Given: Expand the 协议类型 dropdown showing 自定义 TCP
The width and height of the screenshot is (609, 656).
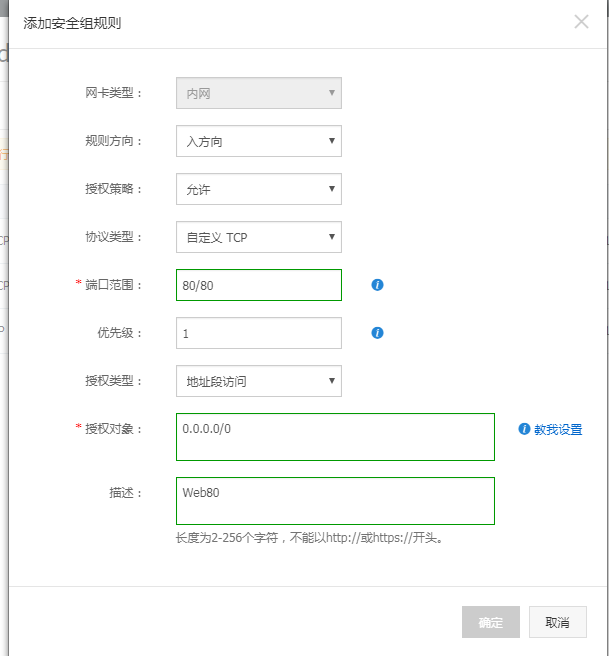Looking at the screenshot, I should pyautogui.click(x=258, y=237).
